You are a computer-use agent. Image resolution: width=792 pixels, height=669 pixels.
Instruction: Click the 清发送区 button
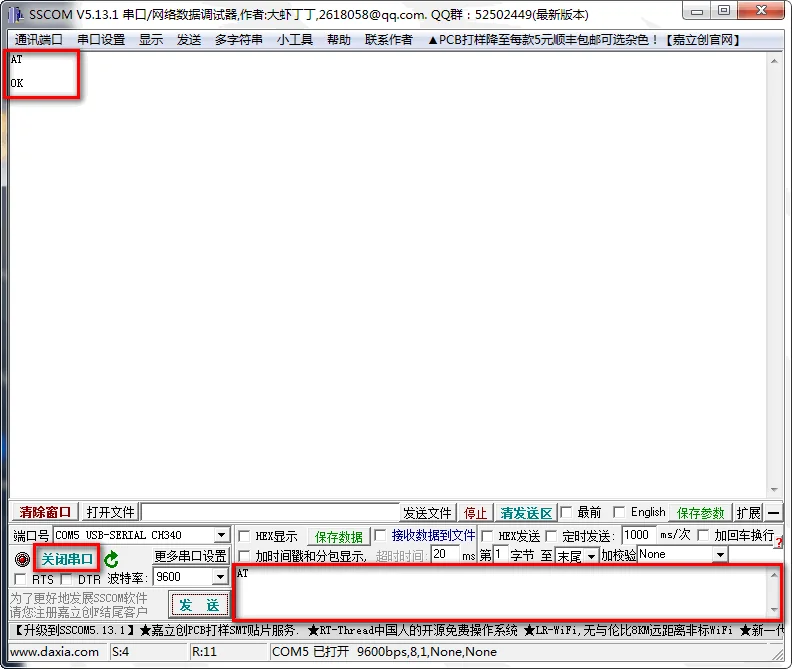coord(526,513)
